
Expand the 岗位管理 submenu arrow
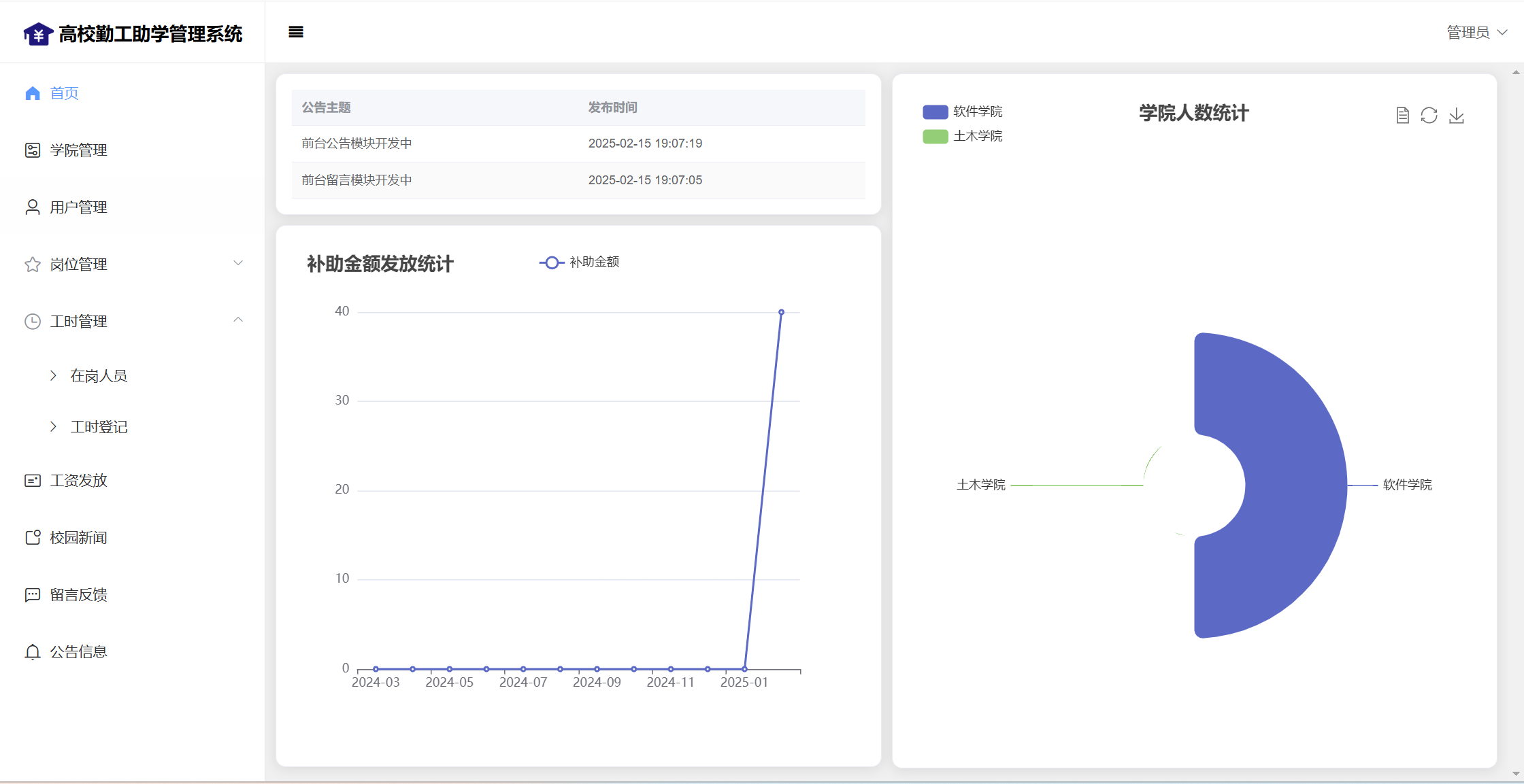pyautogui.click(x=238, y=264)
